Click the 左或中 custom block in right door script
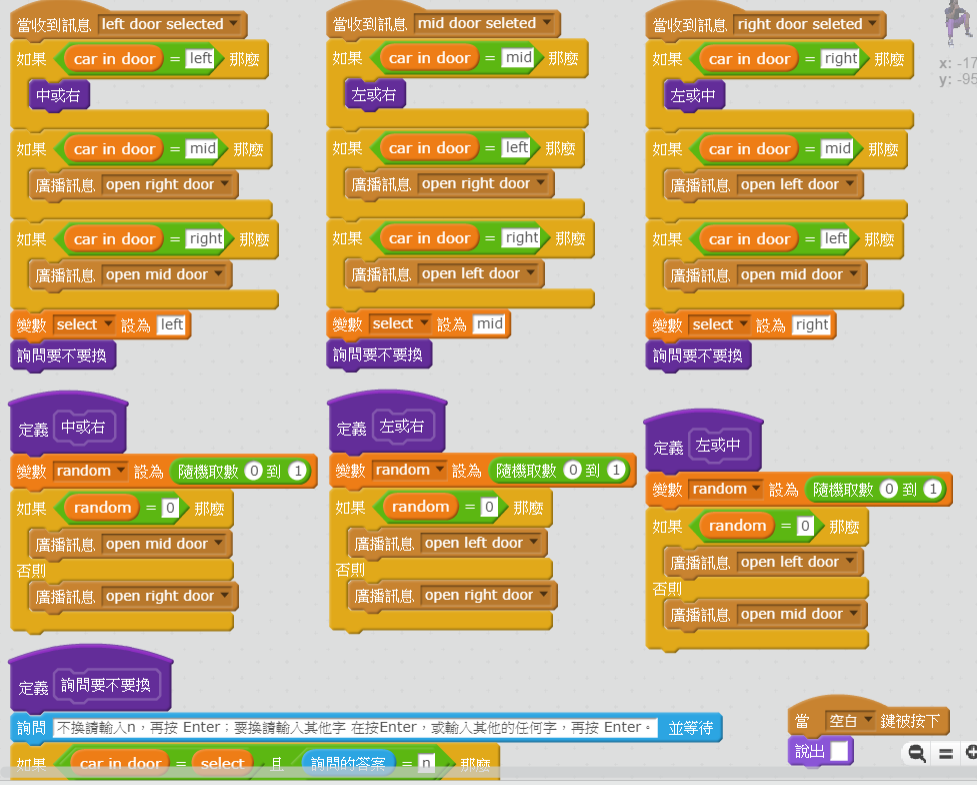The image size is (977, 785). [x=693, y=95]
